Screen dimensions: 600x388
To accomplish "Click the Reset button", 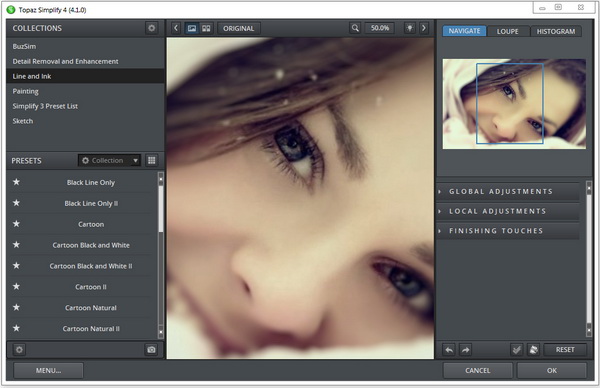I will tap(565, 349).
